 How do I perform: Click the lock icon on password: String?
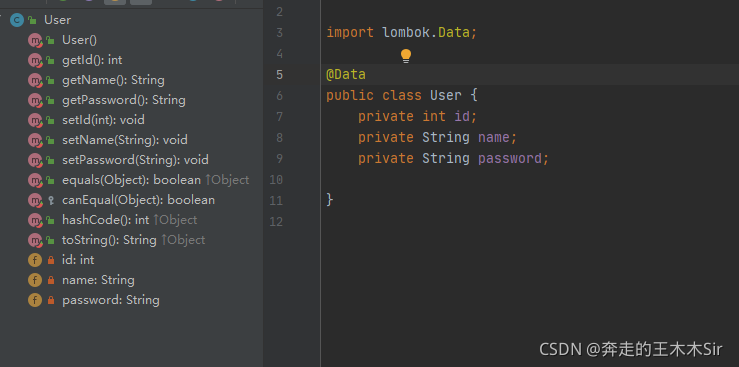51,300
